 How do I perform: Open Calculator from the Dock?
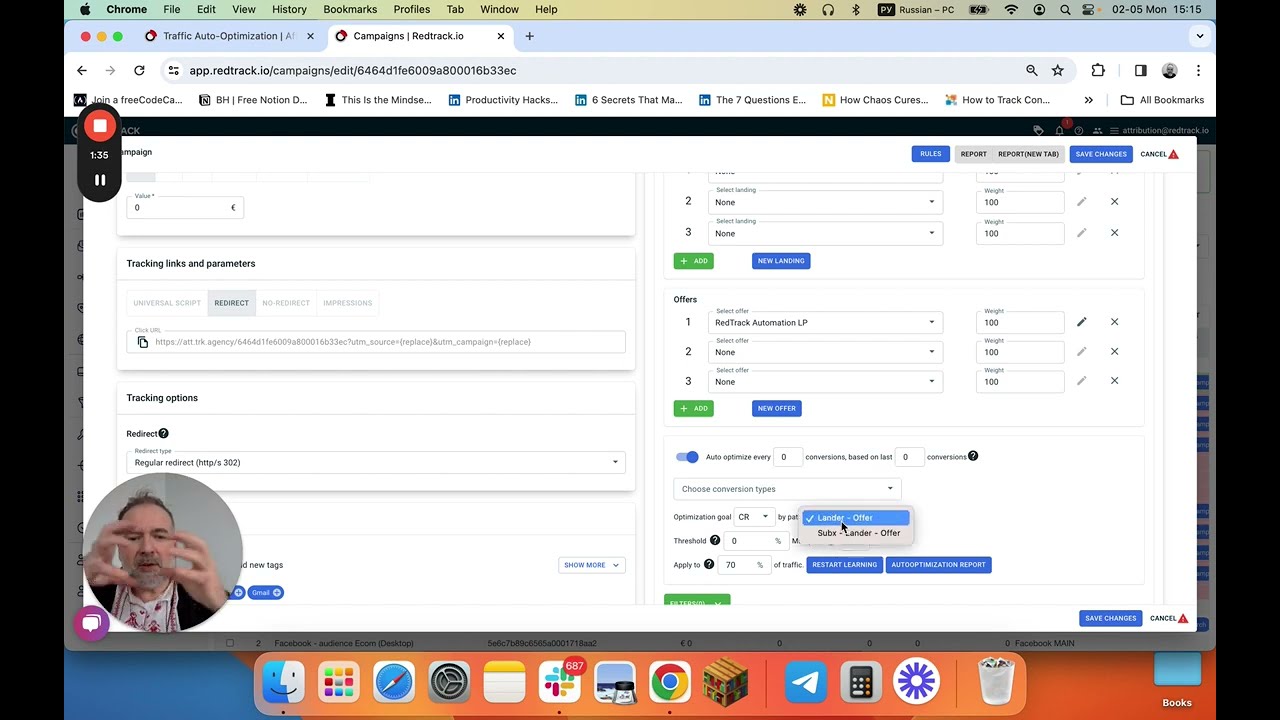tap(861, 682)
